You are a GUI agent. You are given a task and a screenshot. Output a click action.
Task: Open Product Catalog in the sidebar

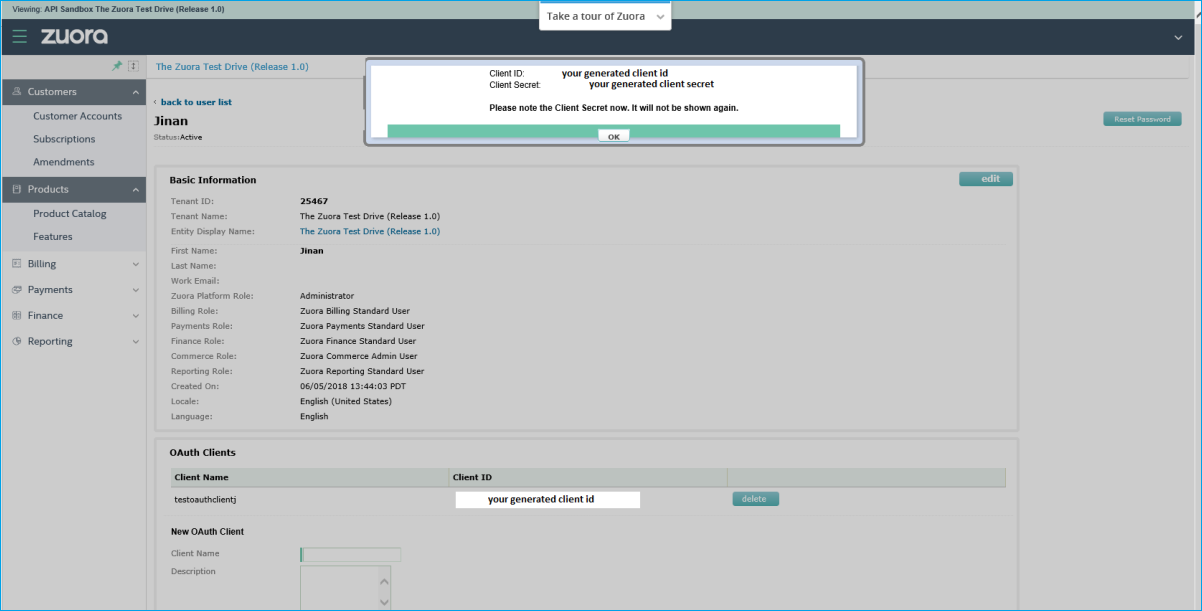70,214
